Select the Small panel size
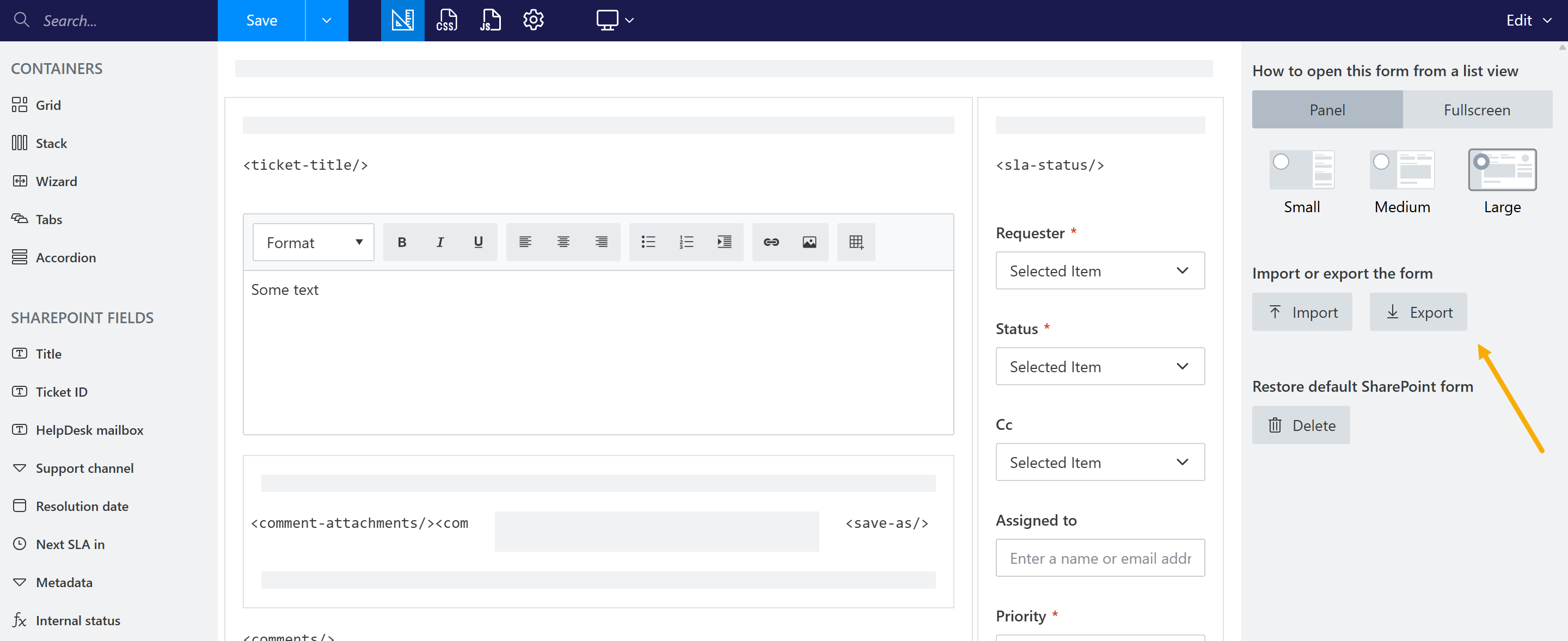 tap(1281, 162)
